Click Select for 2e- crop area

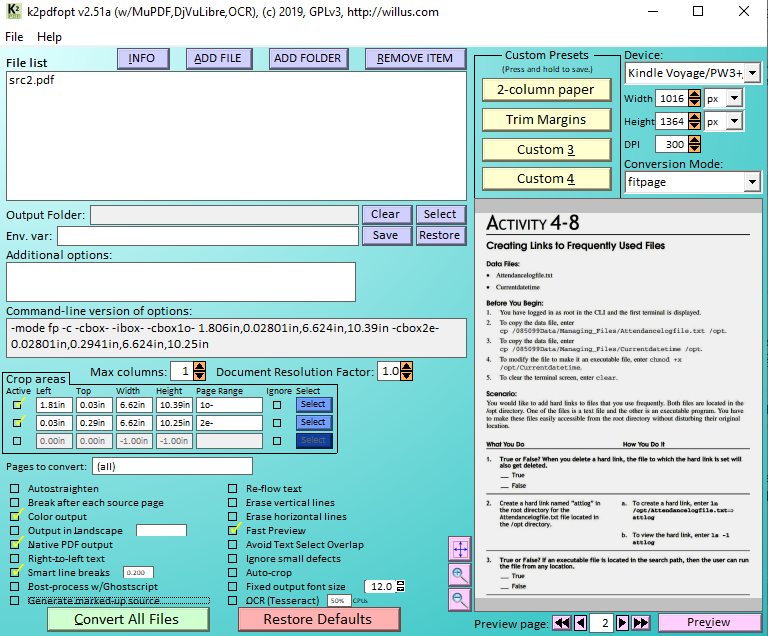(x=314, y=422)
